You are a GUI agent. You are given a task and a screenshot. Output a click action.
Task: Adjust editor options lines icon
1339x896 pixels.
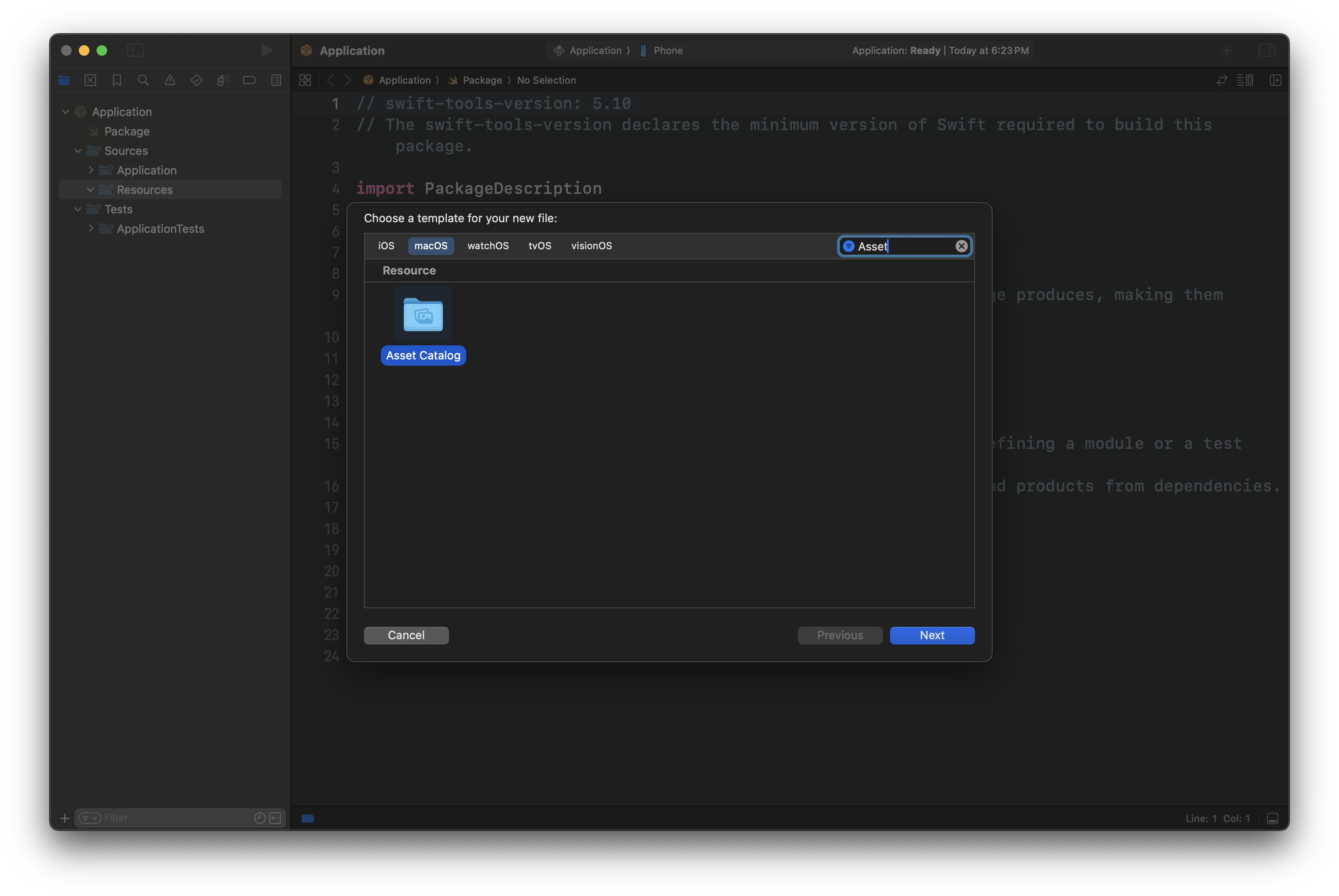(1245, 81)
